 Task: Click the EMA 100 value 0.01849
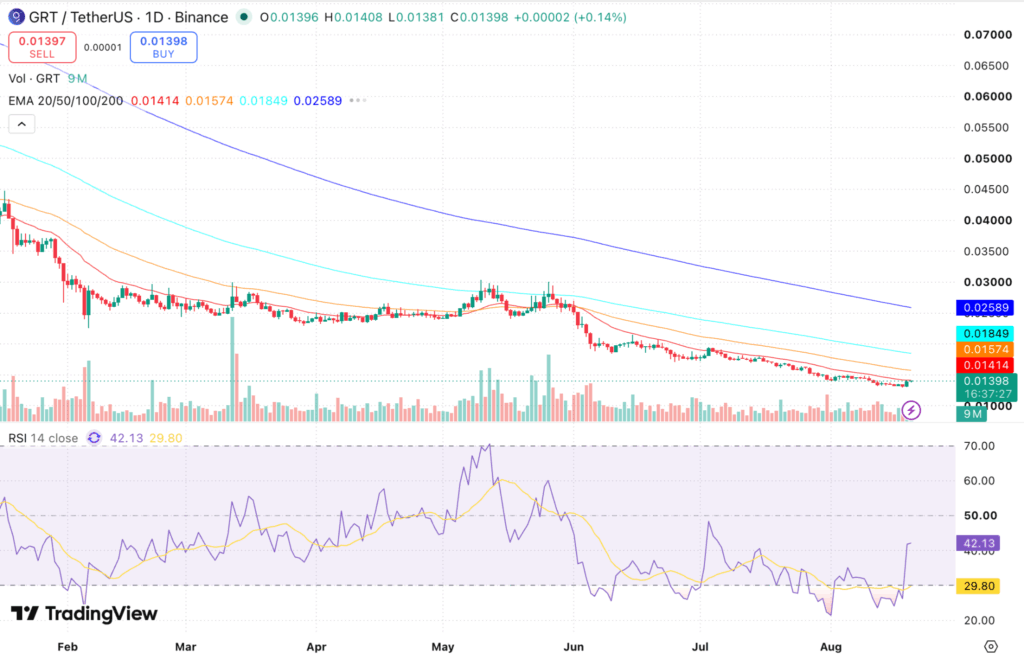click(263, 101)
